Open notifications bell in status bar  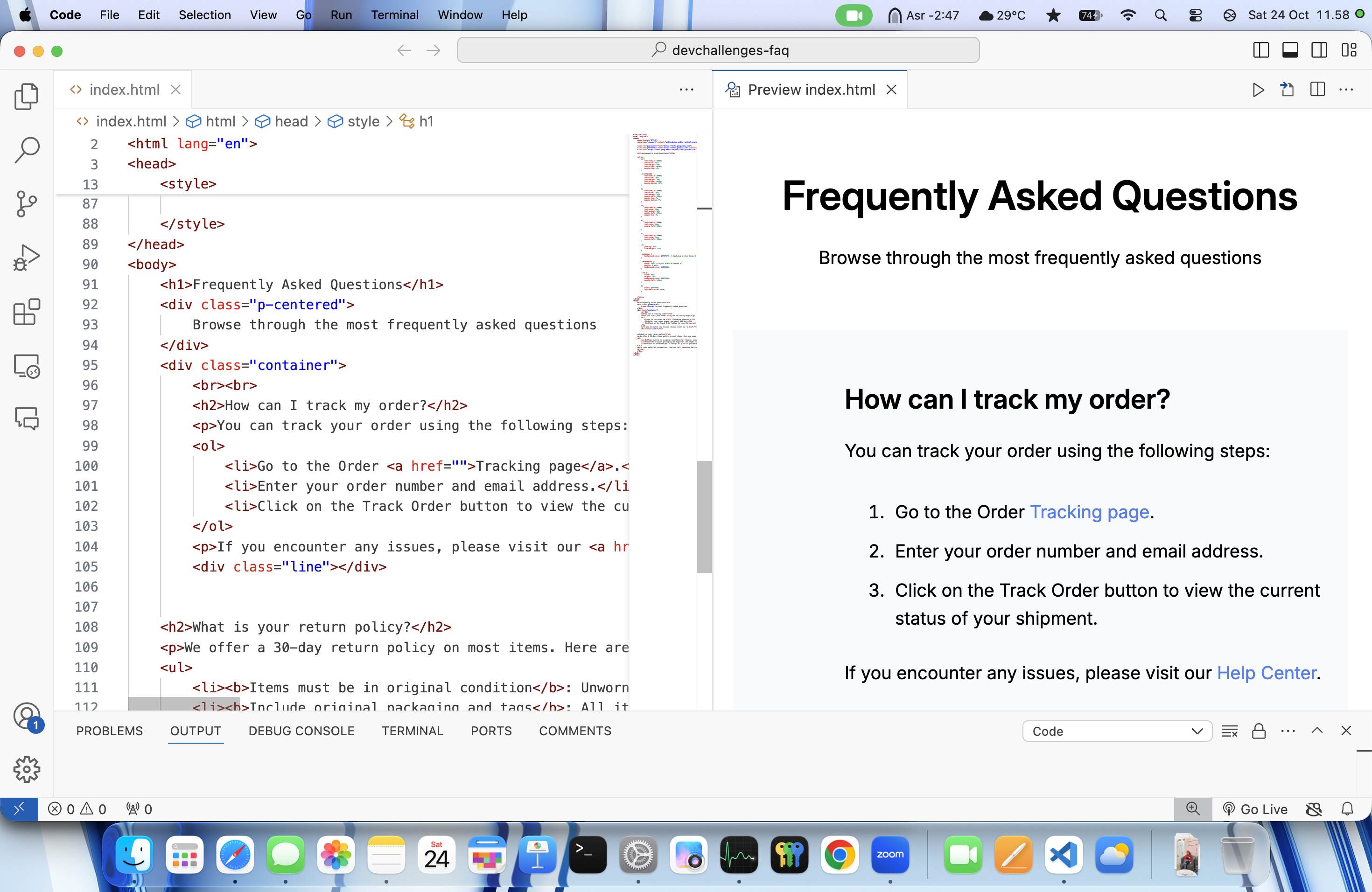(1347, 809)
